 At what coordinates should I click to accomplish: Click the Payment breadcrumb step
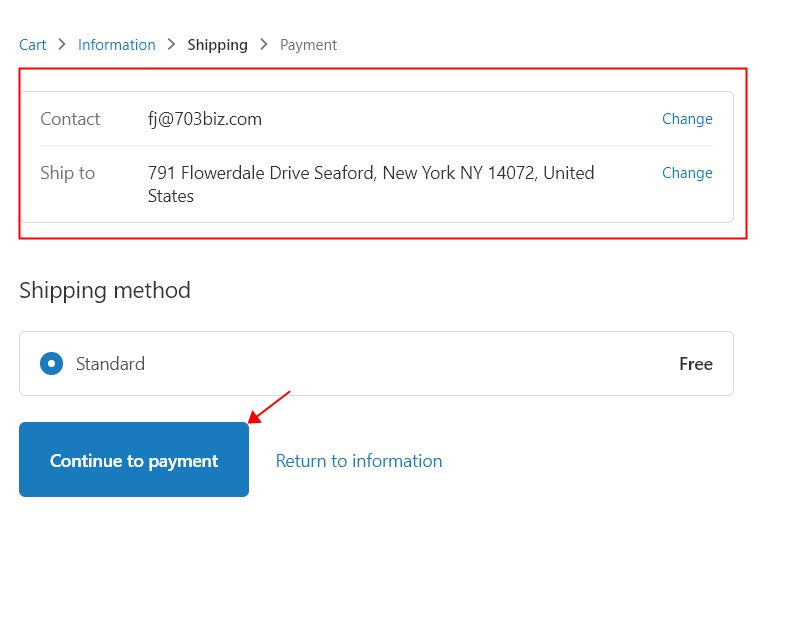click(308, 45)
